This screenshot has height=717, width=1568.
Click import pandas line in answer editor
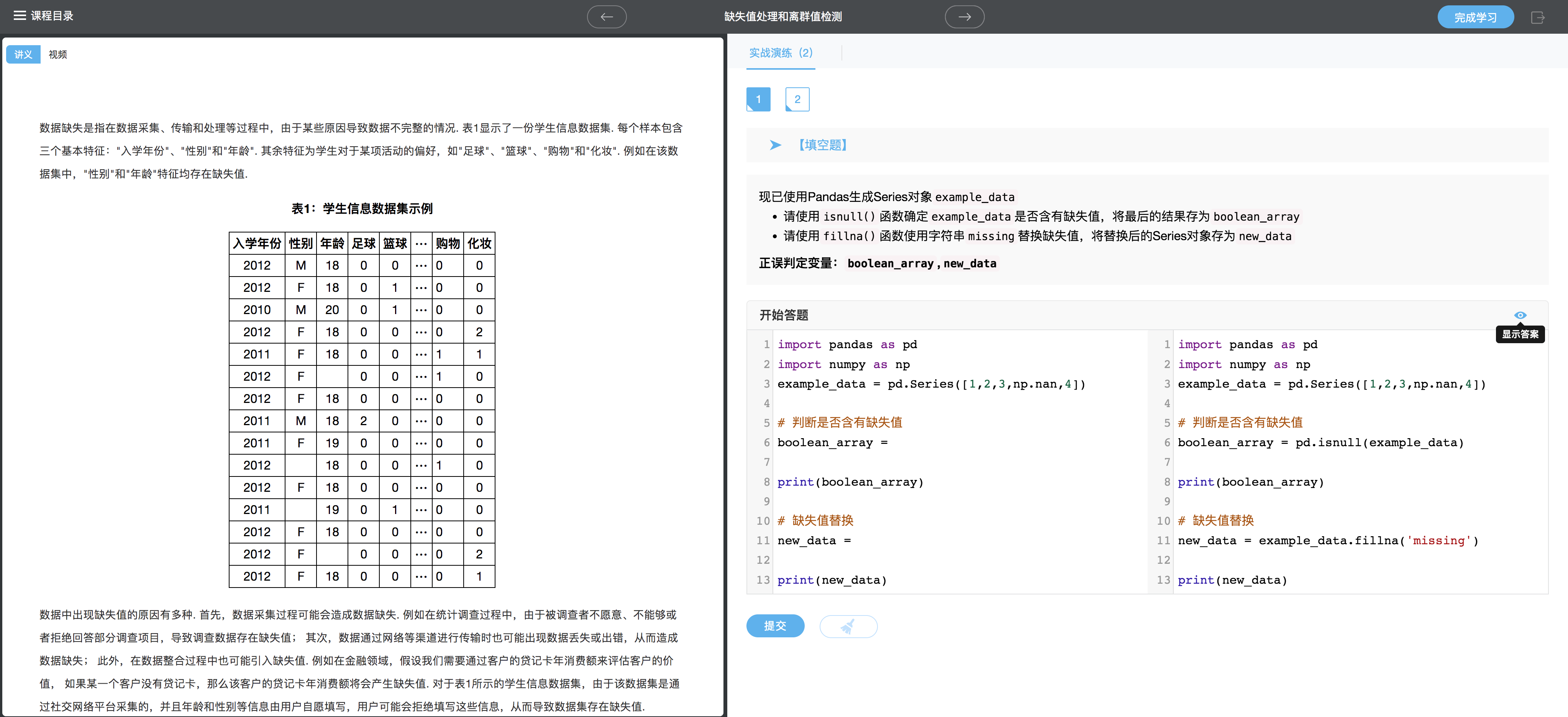[1247, 344]
